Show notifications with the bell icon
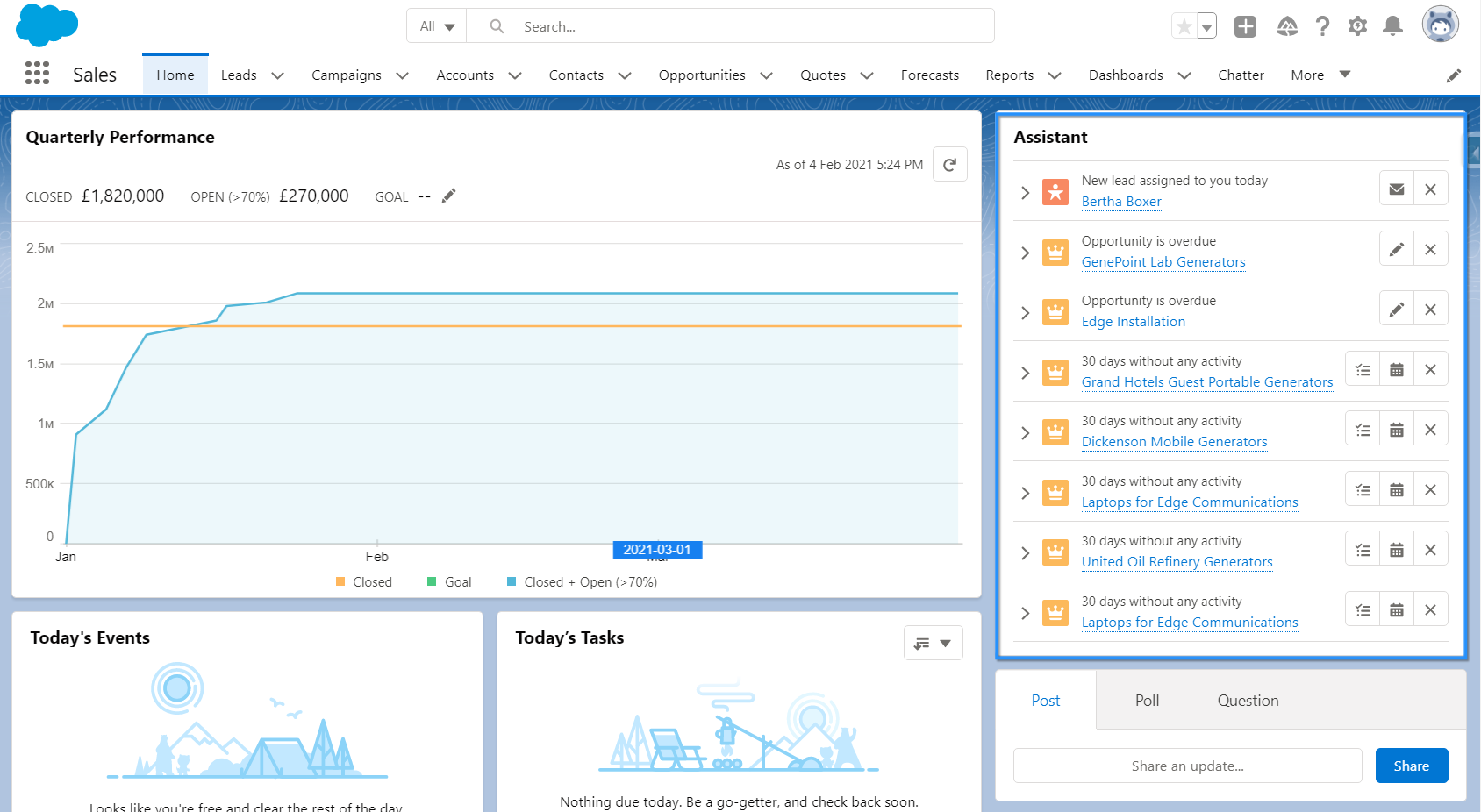The image size is (1481, 812). (x=1392, y=26)
